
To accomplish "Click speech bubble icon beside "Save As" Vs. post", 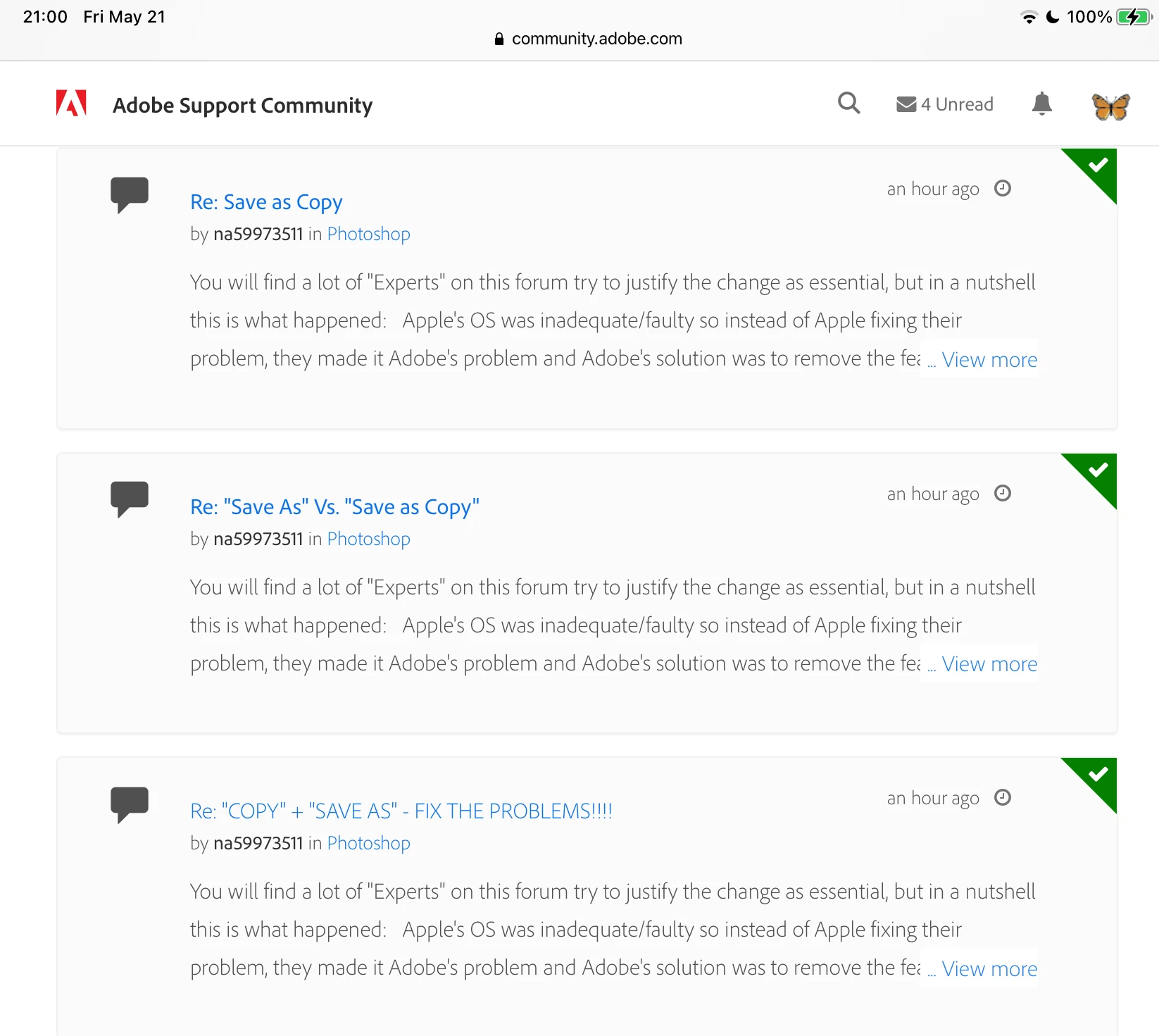I will tap(130, 499).
